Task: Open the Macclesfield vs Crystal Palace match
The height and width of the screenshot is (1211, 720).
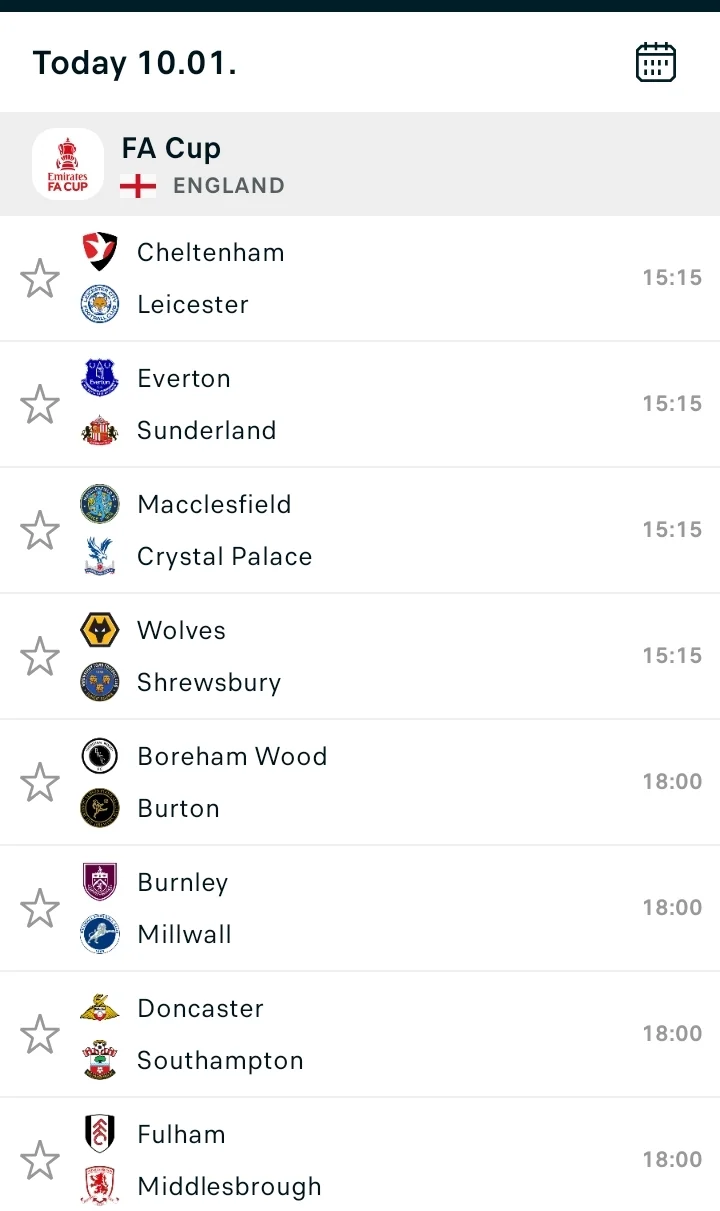Action: click(400, 530)
